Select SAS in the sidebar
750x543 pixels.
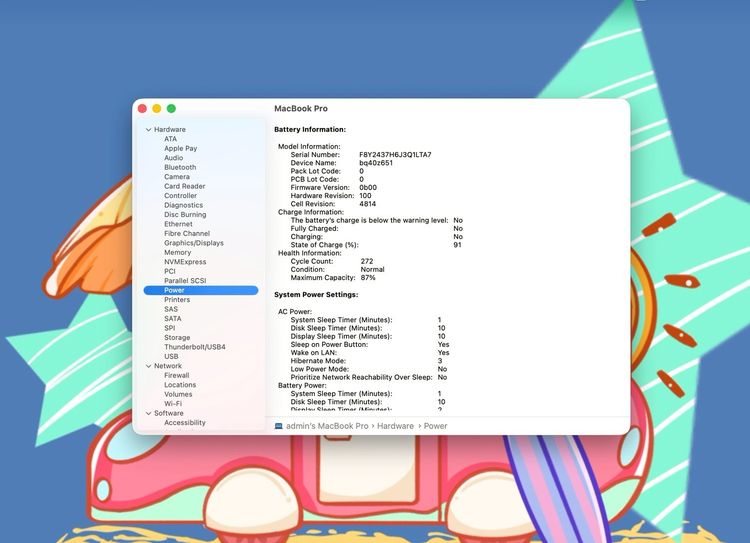(x=171, y=309)
